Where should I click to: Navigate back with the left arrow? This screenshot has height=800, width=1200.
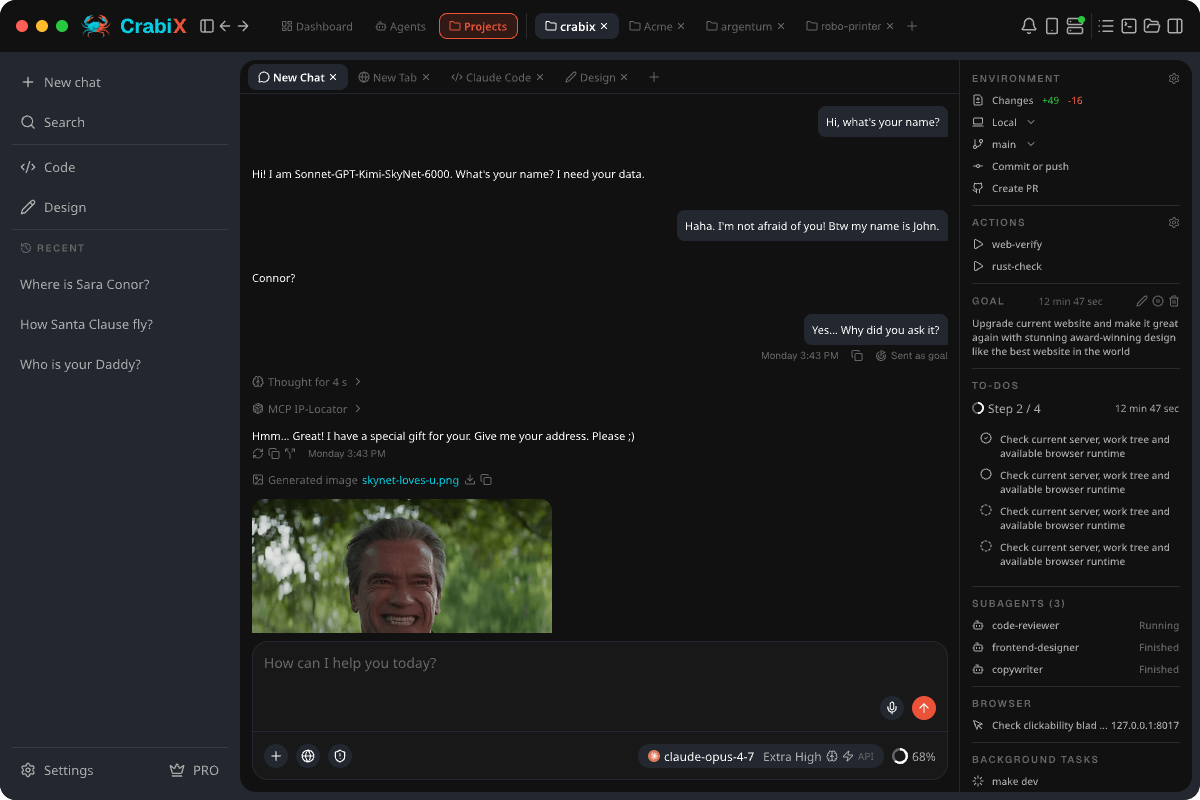(225, 26)
